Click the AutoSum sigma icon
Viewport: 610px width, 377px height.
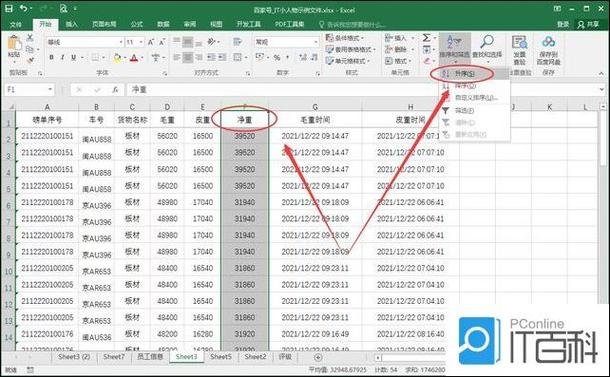pos(426,38)
